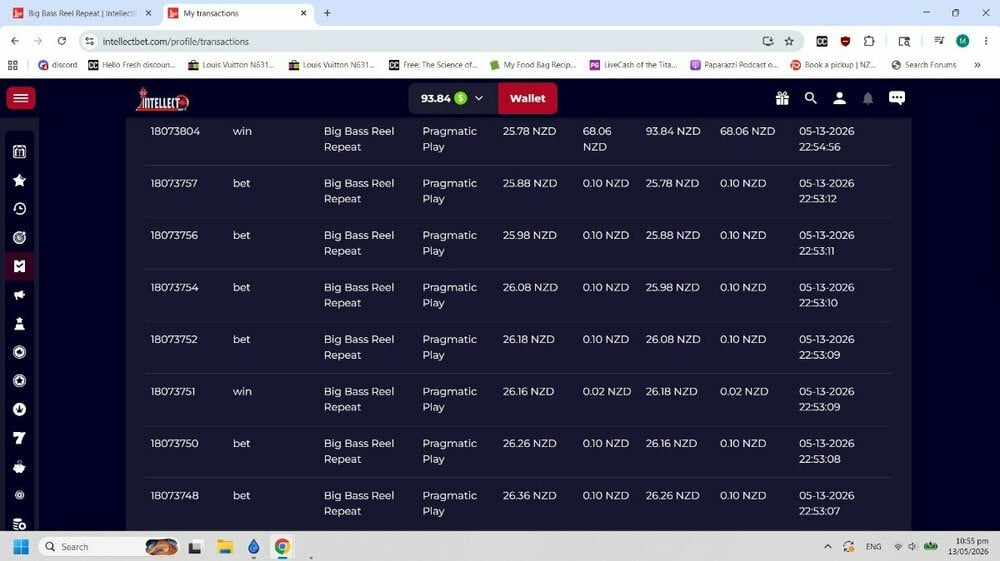Go back to previous page

[15, 41]
